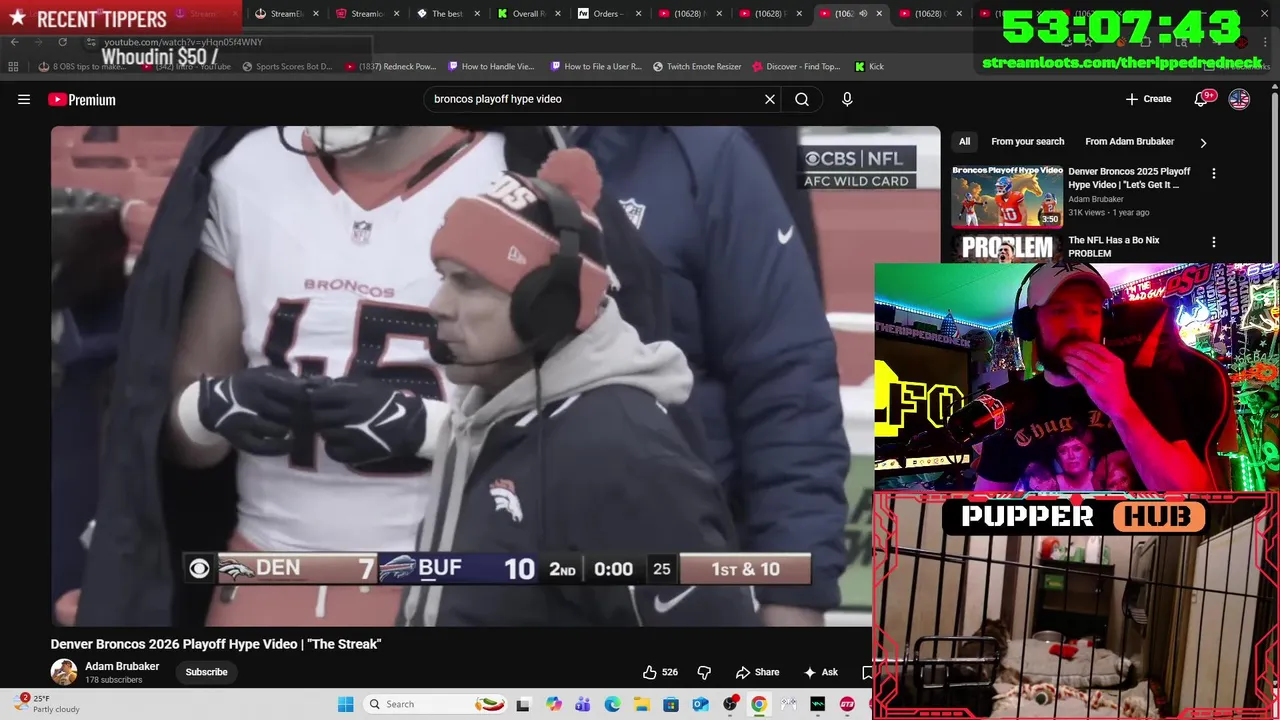Open 'Discover - Find Top...' bookmark
Image resolution: width=1280 pixels, height=720 pixels.
pos(796,67)
